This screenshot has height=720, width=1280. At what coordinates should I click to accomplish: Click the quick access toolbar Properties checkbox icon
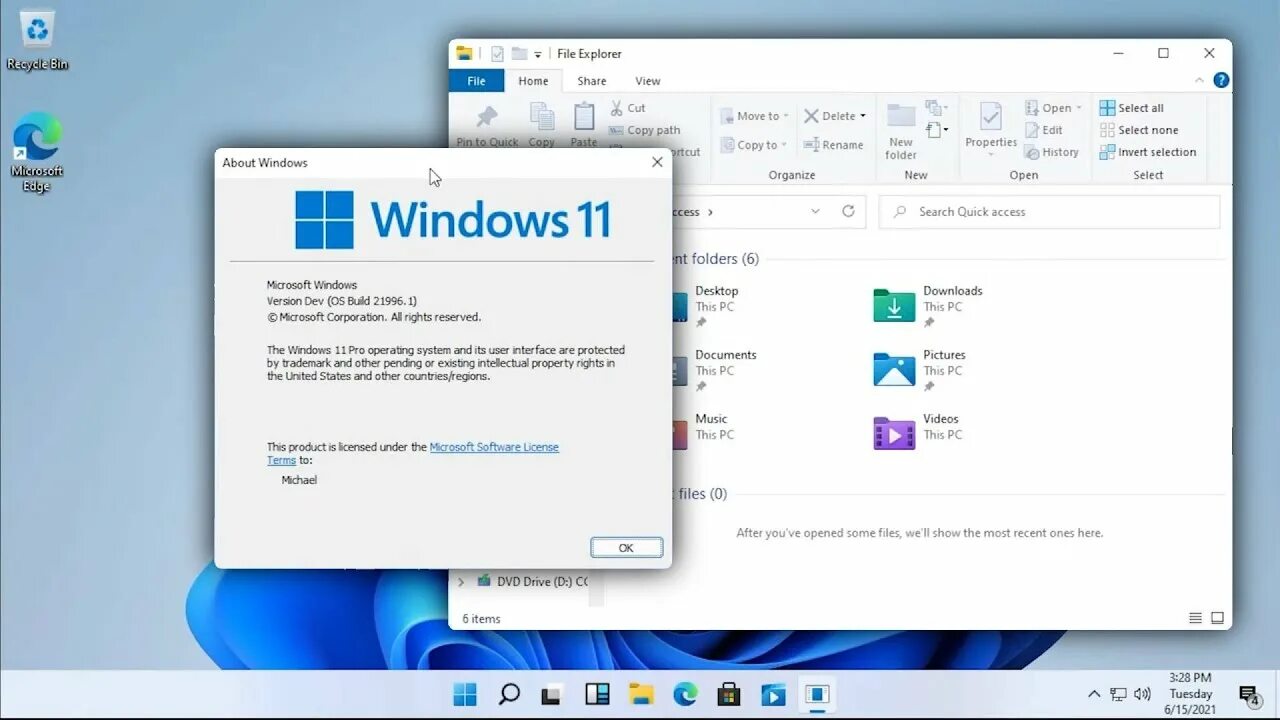tap(497, 54)
